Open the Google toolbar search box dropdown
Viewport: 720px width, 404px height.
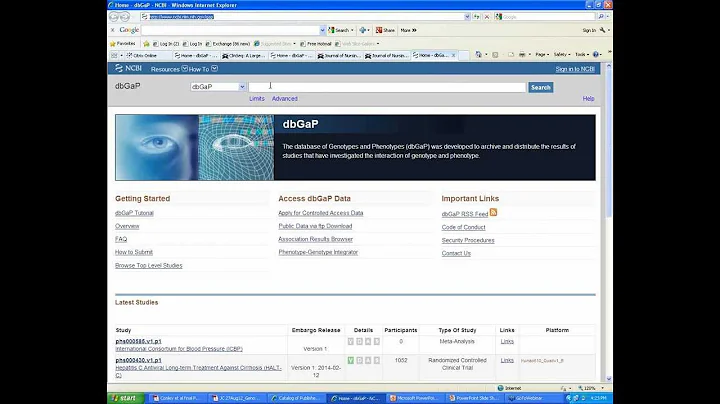pos(322,30)
